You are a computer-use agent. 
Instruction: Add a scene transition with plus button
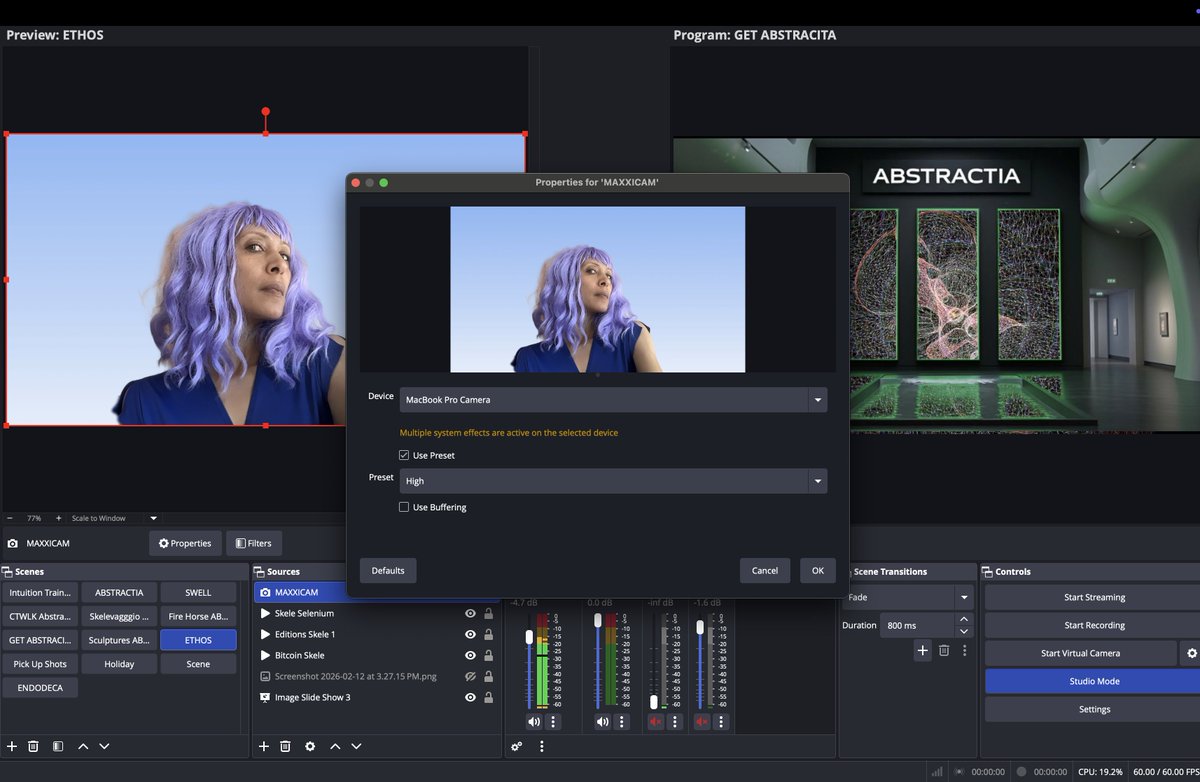(x=922, y=650)
